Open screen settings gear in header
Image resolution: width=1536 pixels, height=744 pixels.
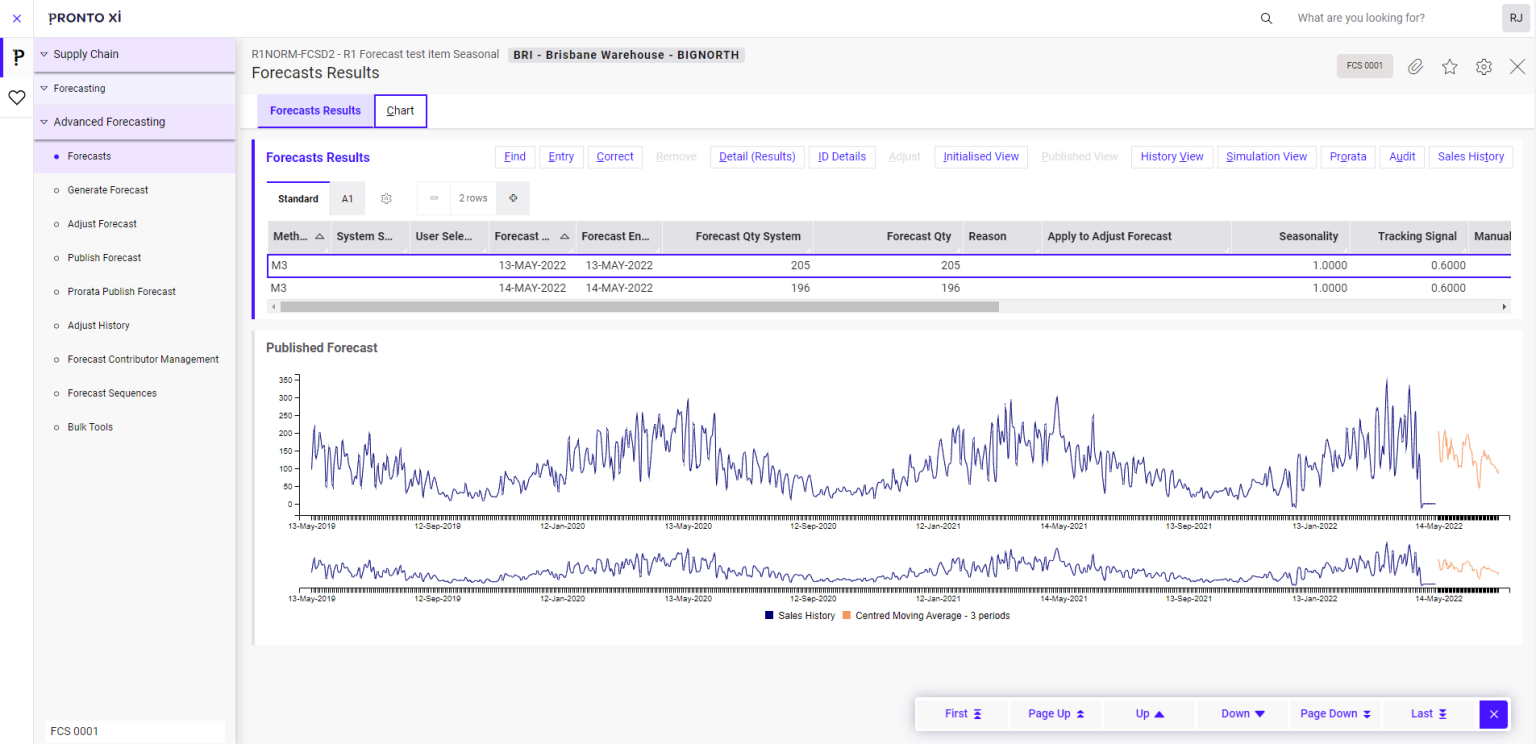1484,66
